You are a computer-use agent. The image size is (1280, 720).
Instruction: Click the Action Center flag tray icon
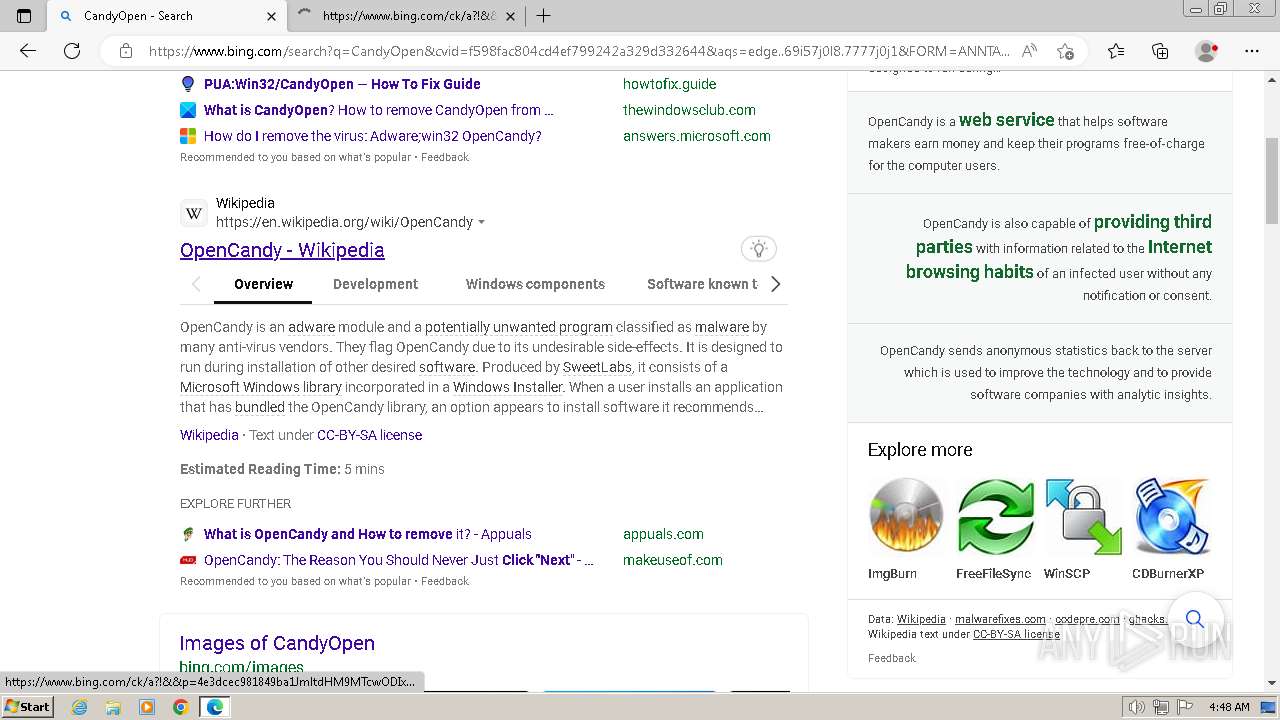(x=1185, y=707)
